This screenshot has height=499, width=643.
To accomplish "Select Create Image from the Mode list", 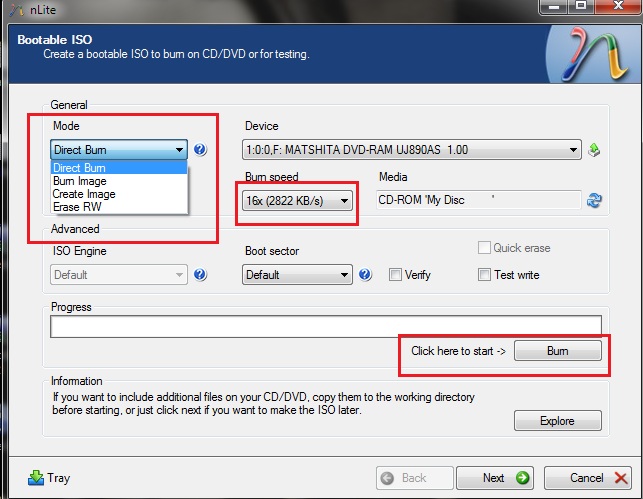I will 84,194.
